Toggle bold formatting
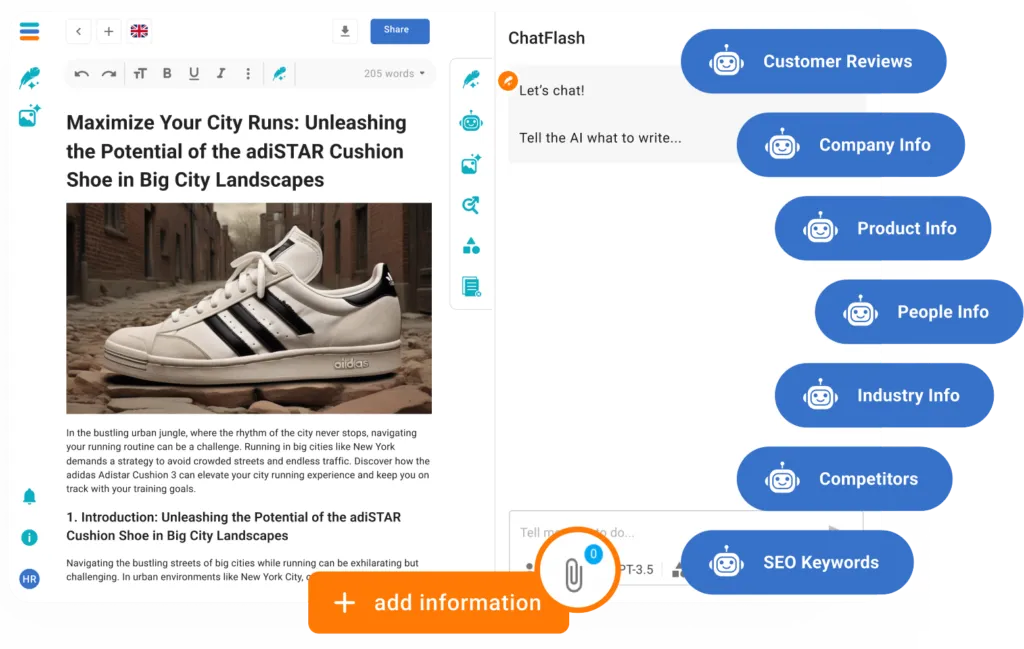The height and width of the screenshot is (649, 1024). 167,73
